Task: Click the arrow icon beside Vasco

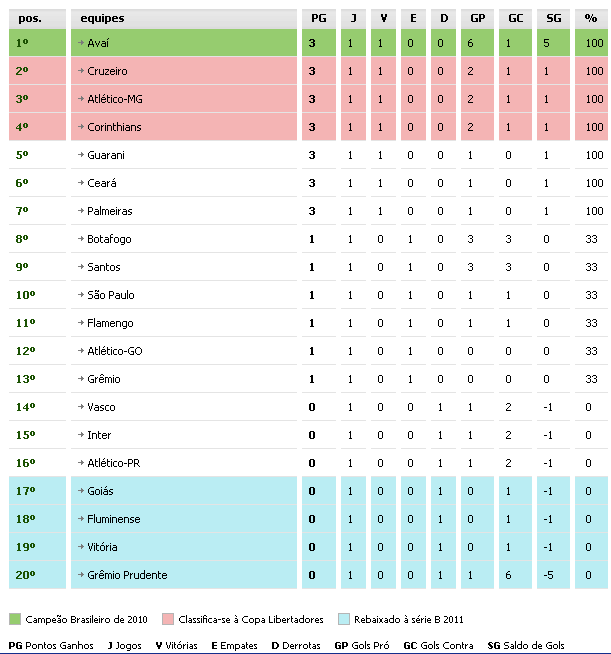Action: pyautogui.click(x=80, y=407)
